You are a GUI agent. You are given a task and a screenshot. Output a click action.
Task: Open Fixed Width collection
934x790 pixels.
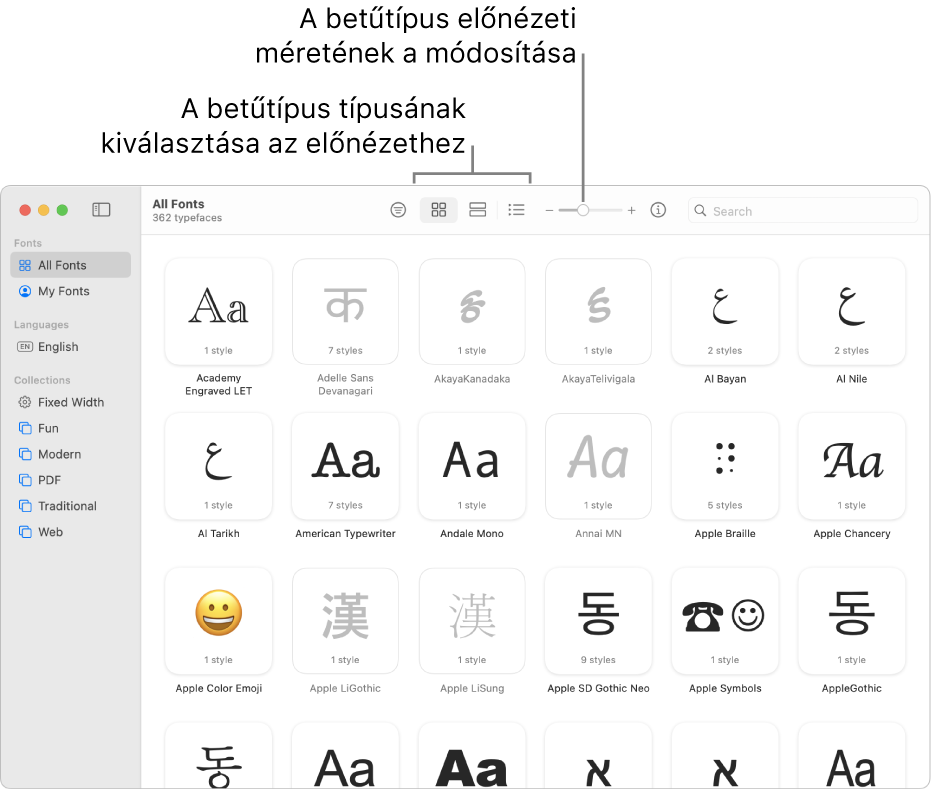(71, 402)
